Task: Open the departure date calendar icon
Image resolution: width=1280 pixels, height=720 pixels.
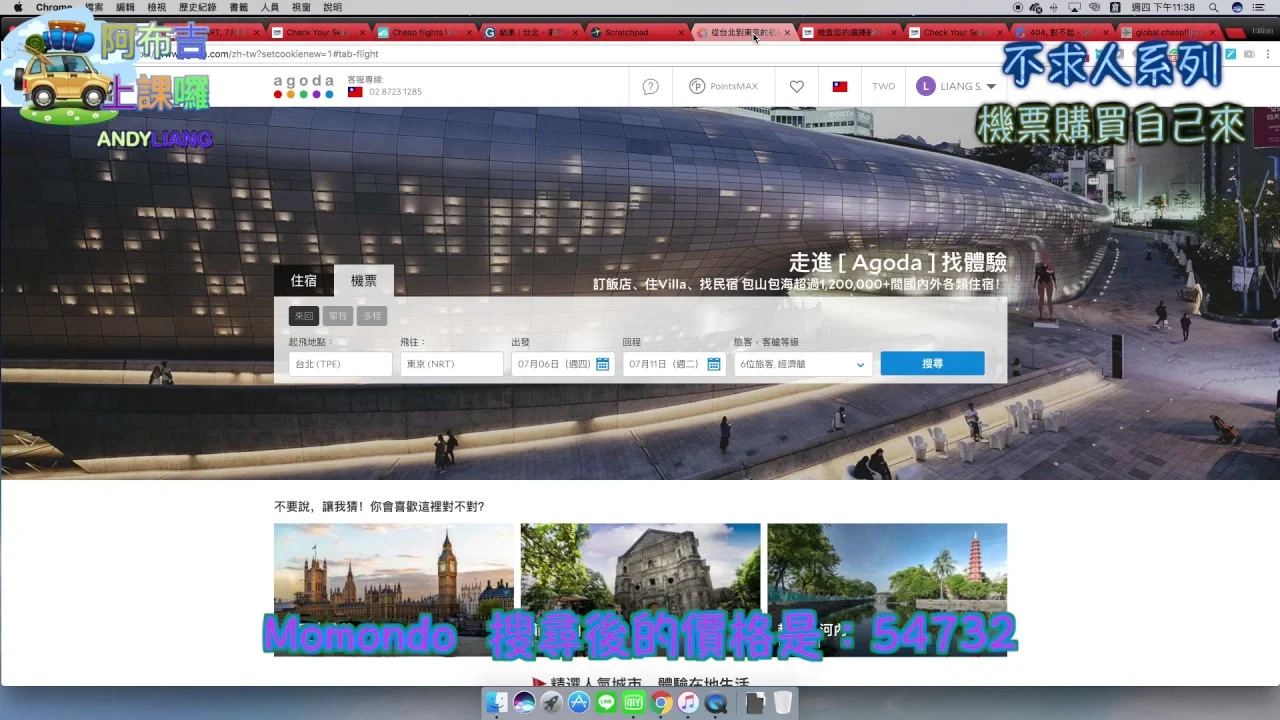Action: [603, 364]
